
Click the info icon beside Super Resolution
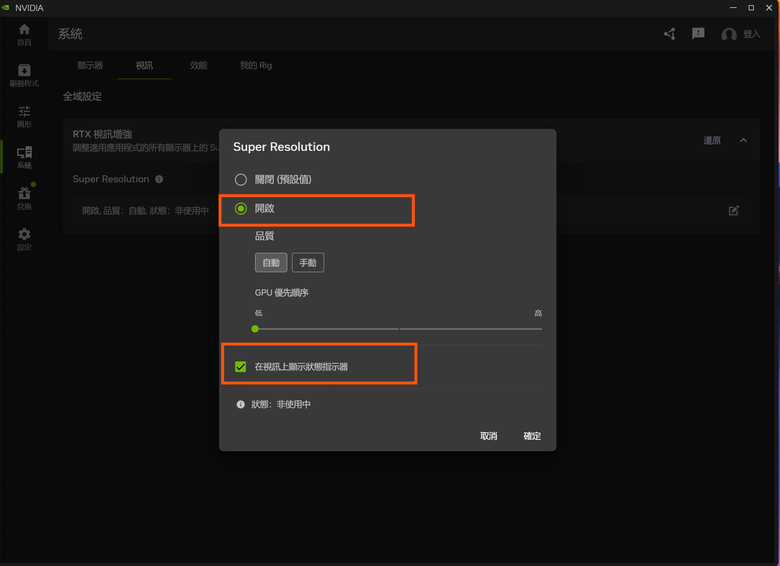[x=159, y=179]
